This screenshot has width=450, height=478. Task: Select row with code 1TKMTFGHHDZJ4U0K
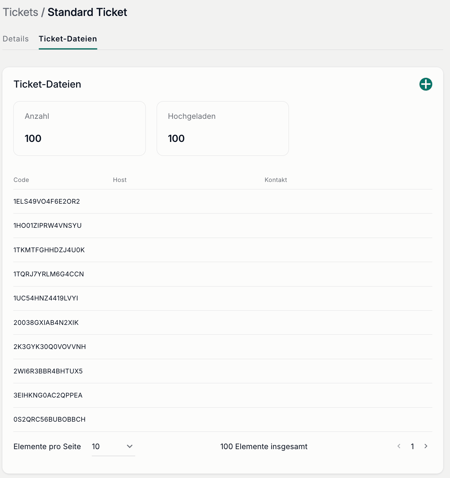(x=223, y=250)
